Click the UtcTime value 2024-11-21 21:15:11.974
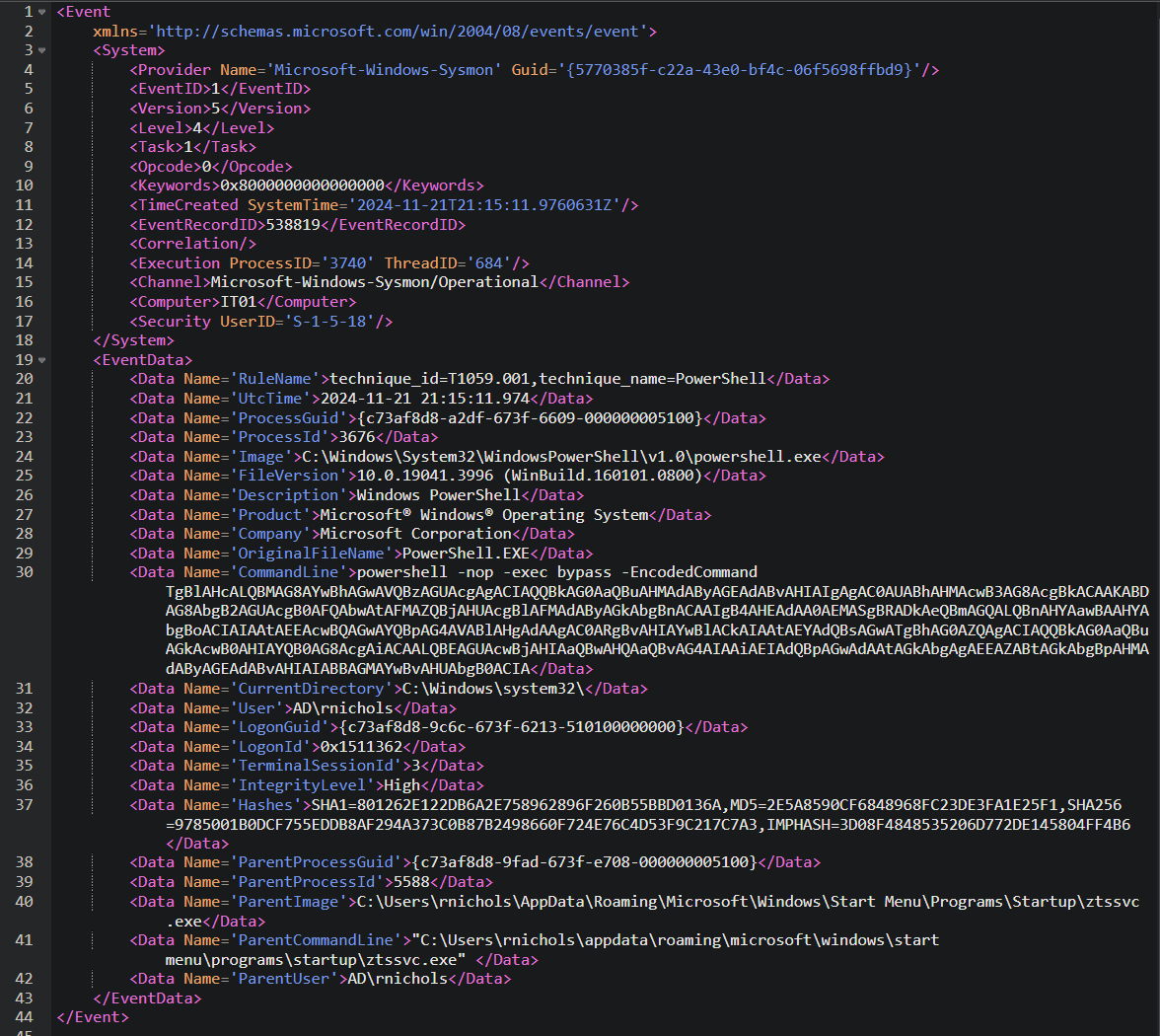The width and height of the screenshot is (1160, 1036). click(424, 399)
